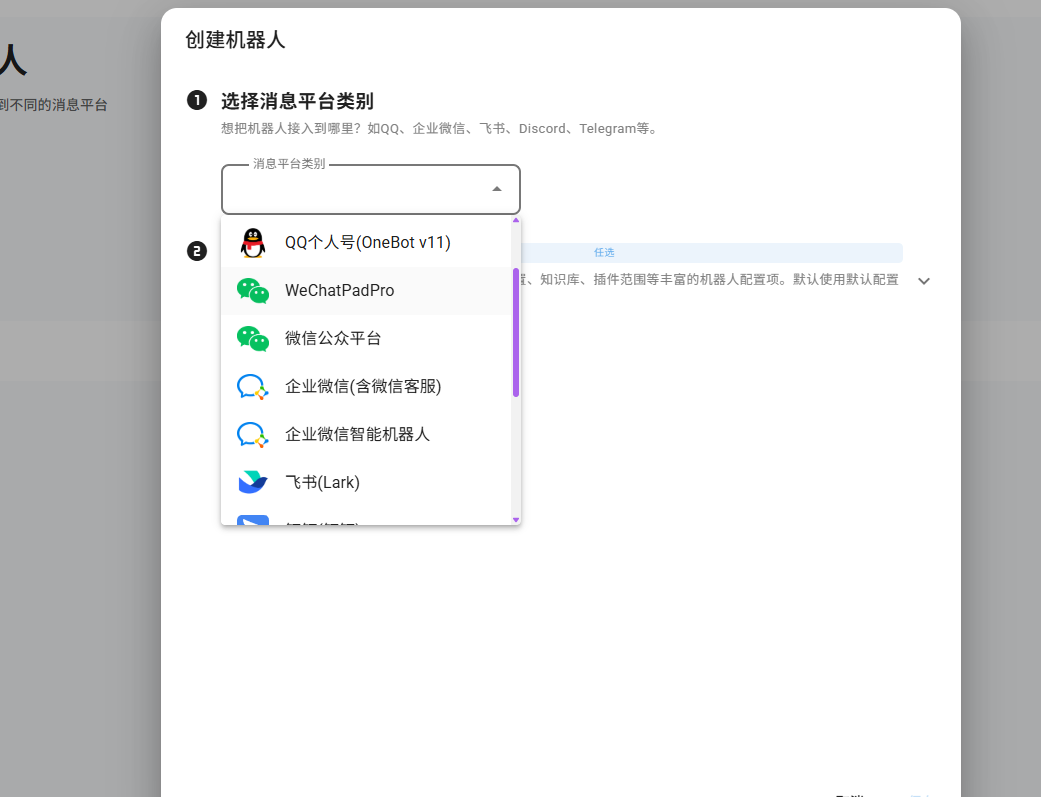Collapse the 消息平台类别 dropdown via its caret
Screen dimensions: 1041x797
tap(496, 188)
